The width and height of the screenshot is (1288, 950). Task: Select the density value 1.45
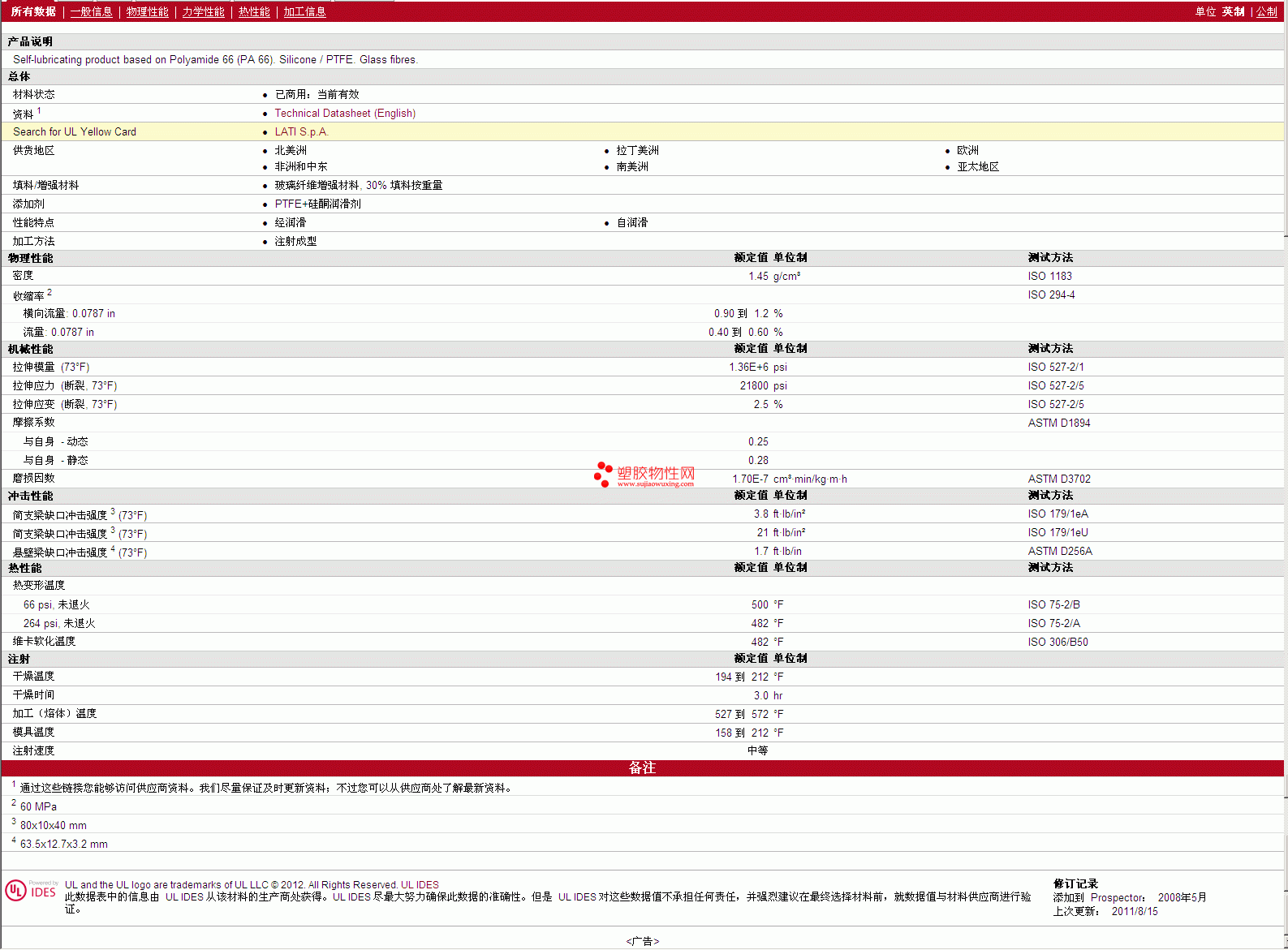[758, 277]
